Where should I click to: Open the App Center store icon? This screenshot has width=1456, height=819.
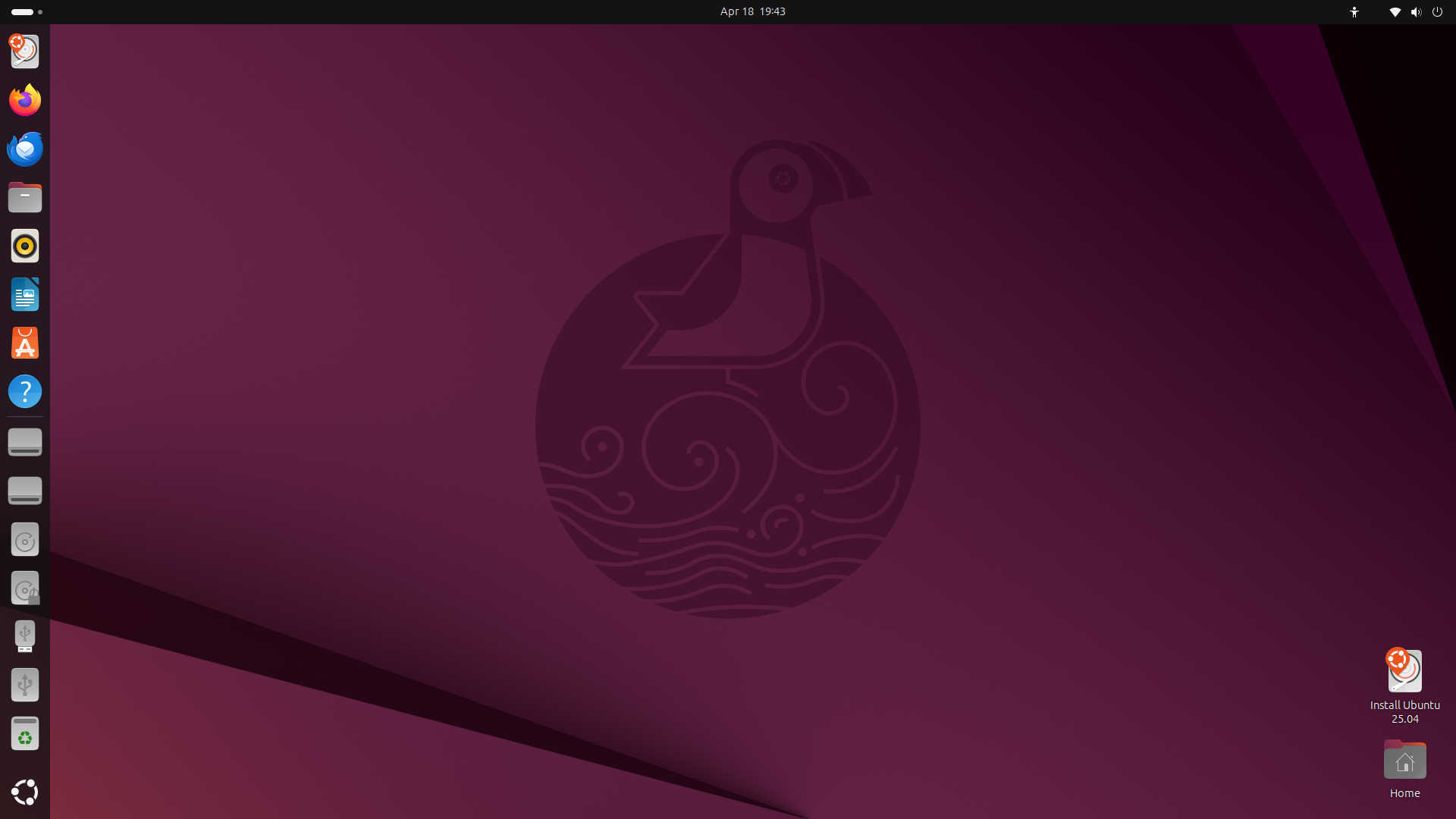pos(25,343)
